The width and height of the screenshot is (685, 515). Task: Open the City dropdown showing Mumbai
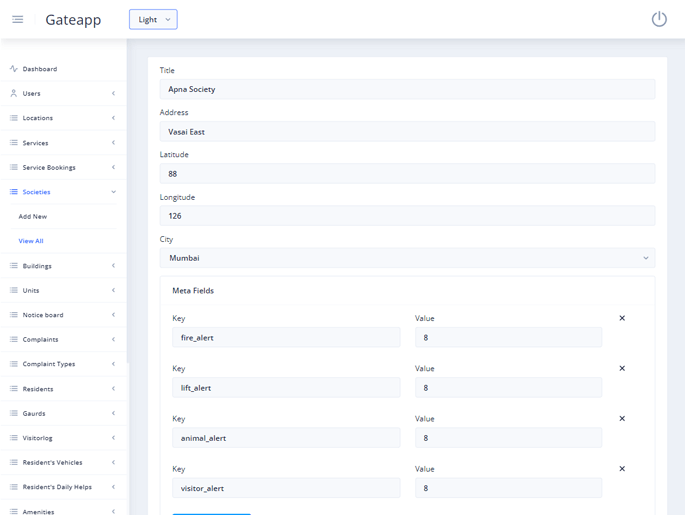coord(407,258)
